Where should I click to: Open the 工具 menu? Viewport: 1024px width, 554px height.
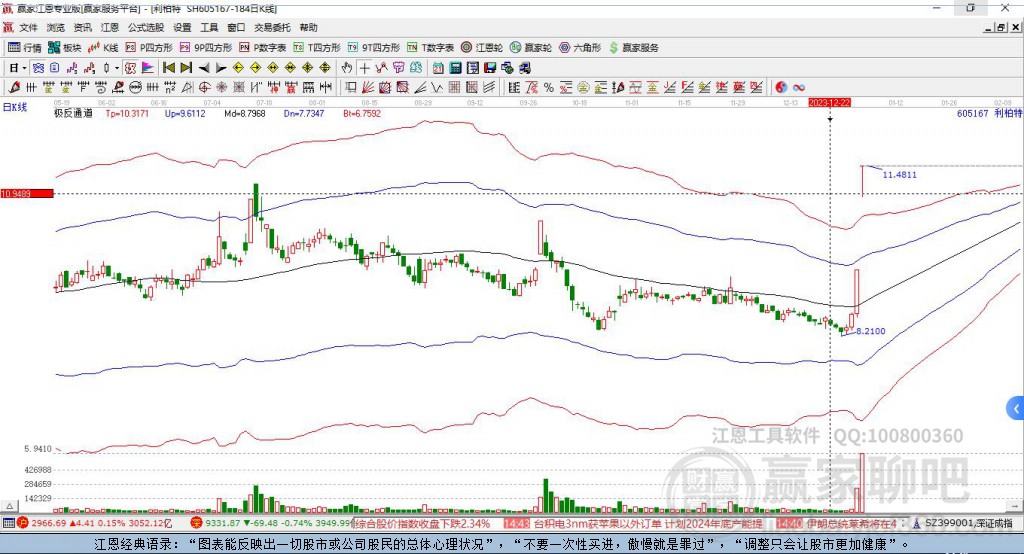pyautogui.click(x=209, y=27)
